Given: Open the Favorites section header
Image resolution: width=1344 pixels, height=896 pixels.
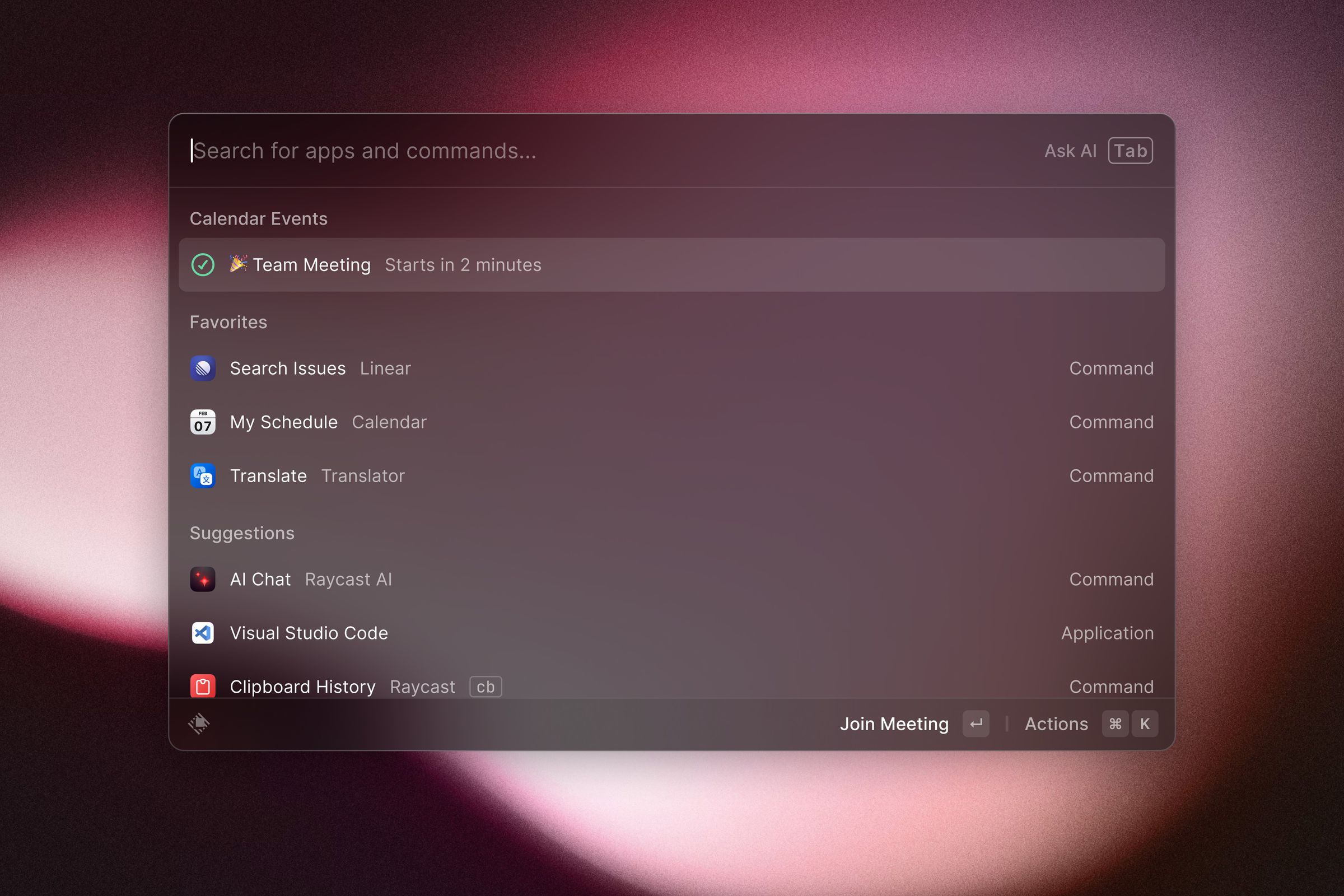Looking at the screenshot, I should point(228,322).
